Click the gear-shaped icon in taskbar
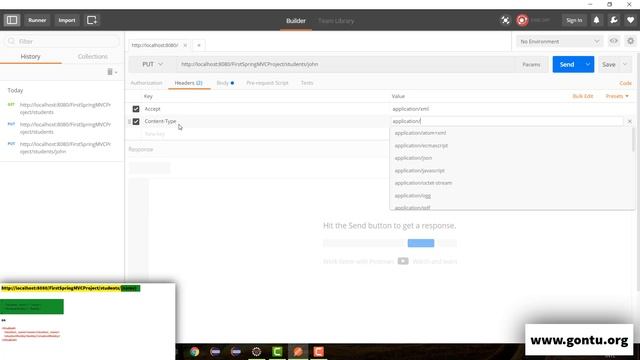The height and width of the screenshot is (360, 640). [256, 351]
